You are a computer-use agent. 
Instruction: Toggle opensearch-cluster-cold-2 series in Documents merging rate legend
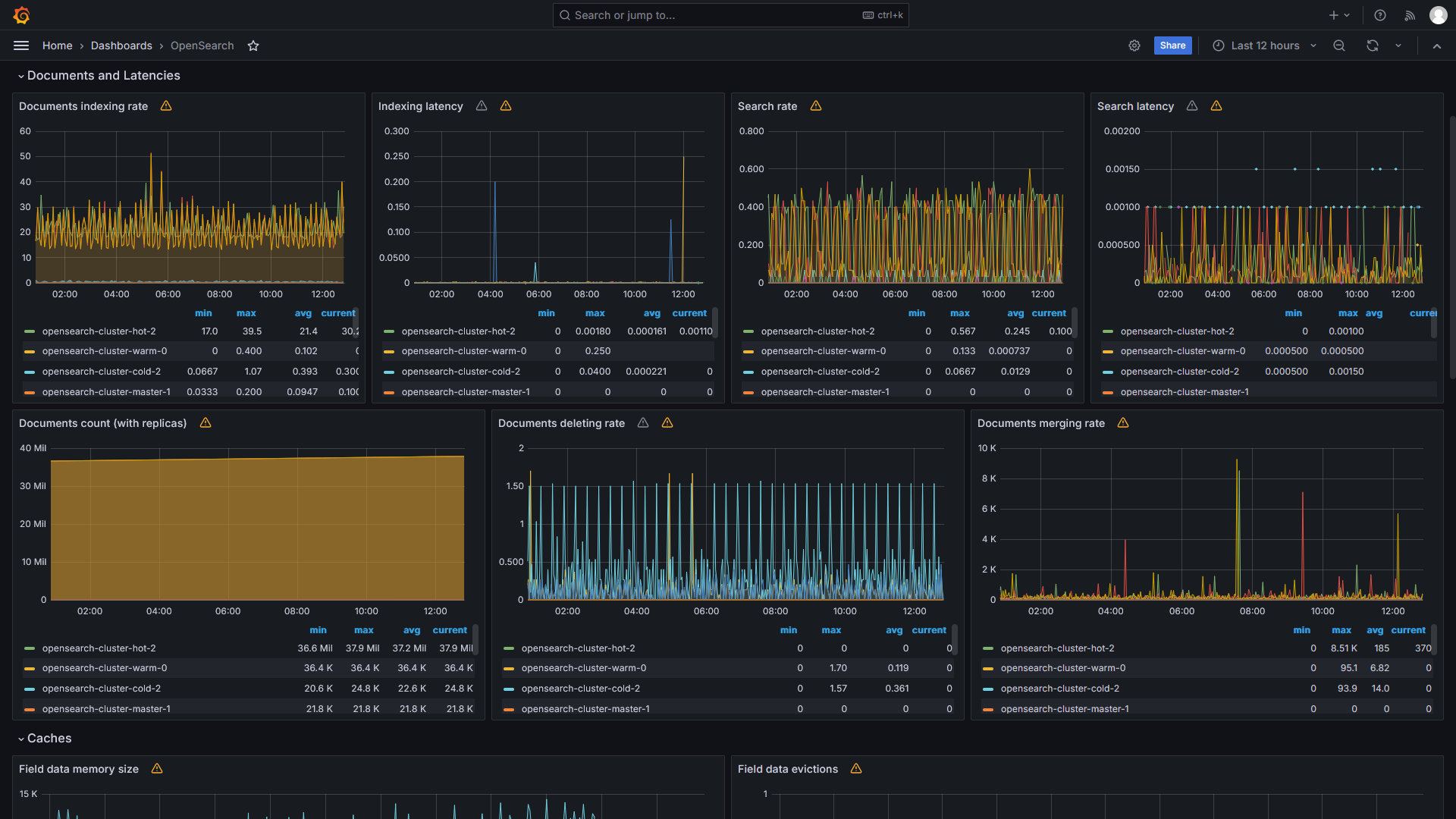point(1059,689)
